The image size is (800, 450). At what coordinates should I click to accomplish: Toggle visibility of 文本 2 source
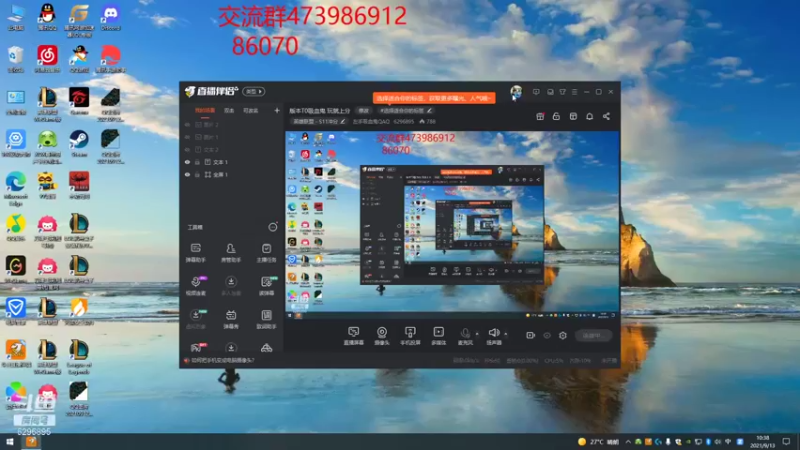click(x=187, y=149)
